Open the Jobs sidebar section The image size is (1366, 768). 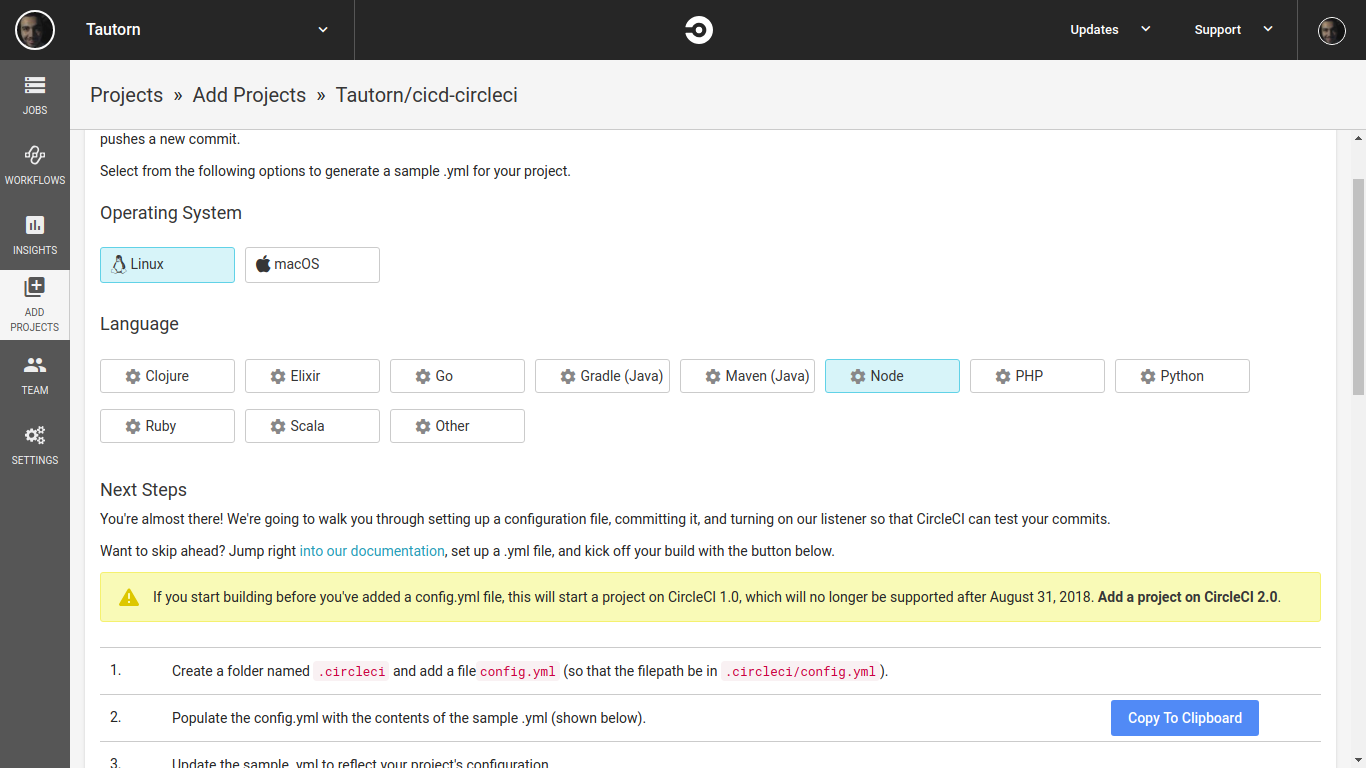tap(35, 95)
